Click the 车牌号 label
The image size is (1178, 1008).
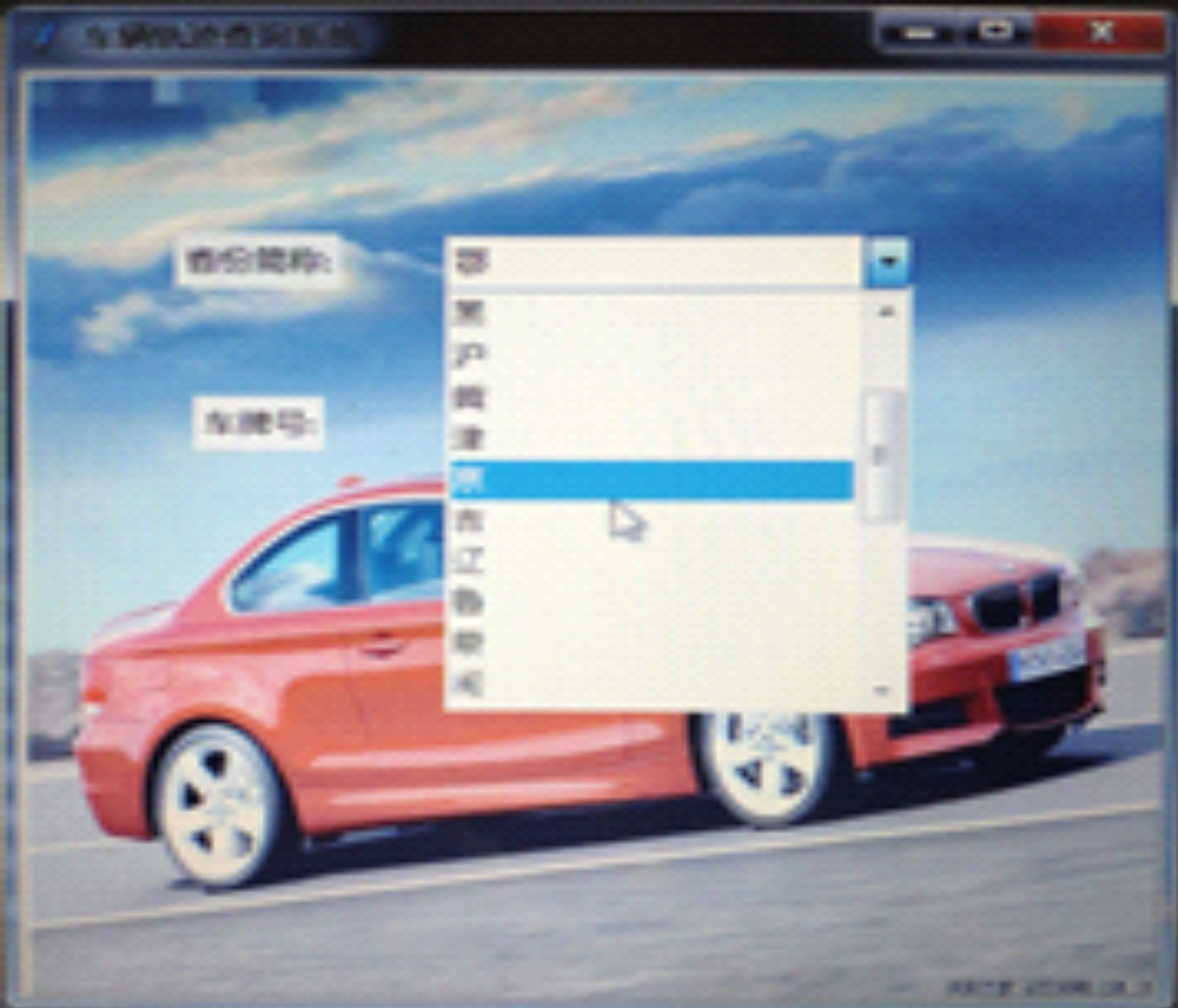tap(259, 423)
